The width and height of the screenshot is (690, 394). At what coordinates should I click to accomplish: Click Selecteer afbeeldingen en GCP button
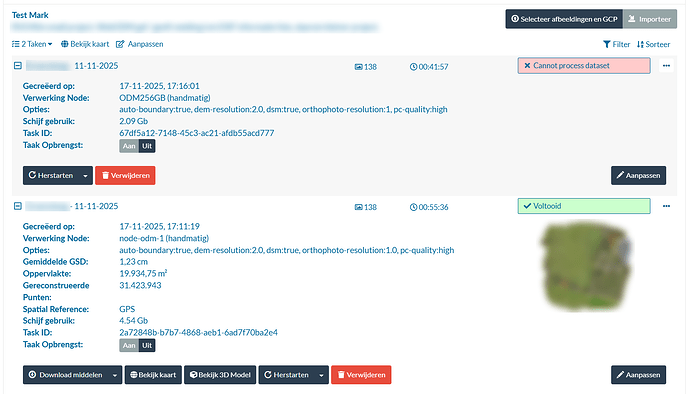point(564,19)
